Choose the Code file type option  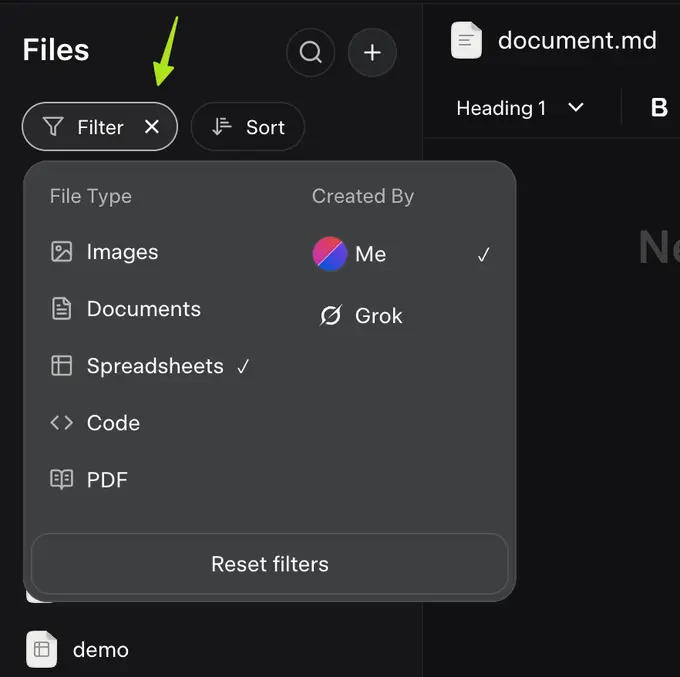(112, 423)
